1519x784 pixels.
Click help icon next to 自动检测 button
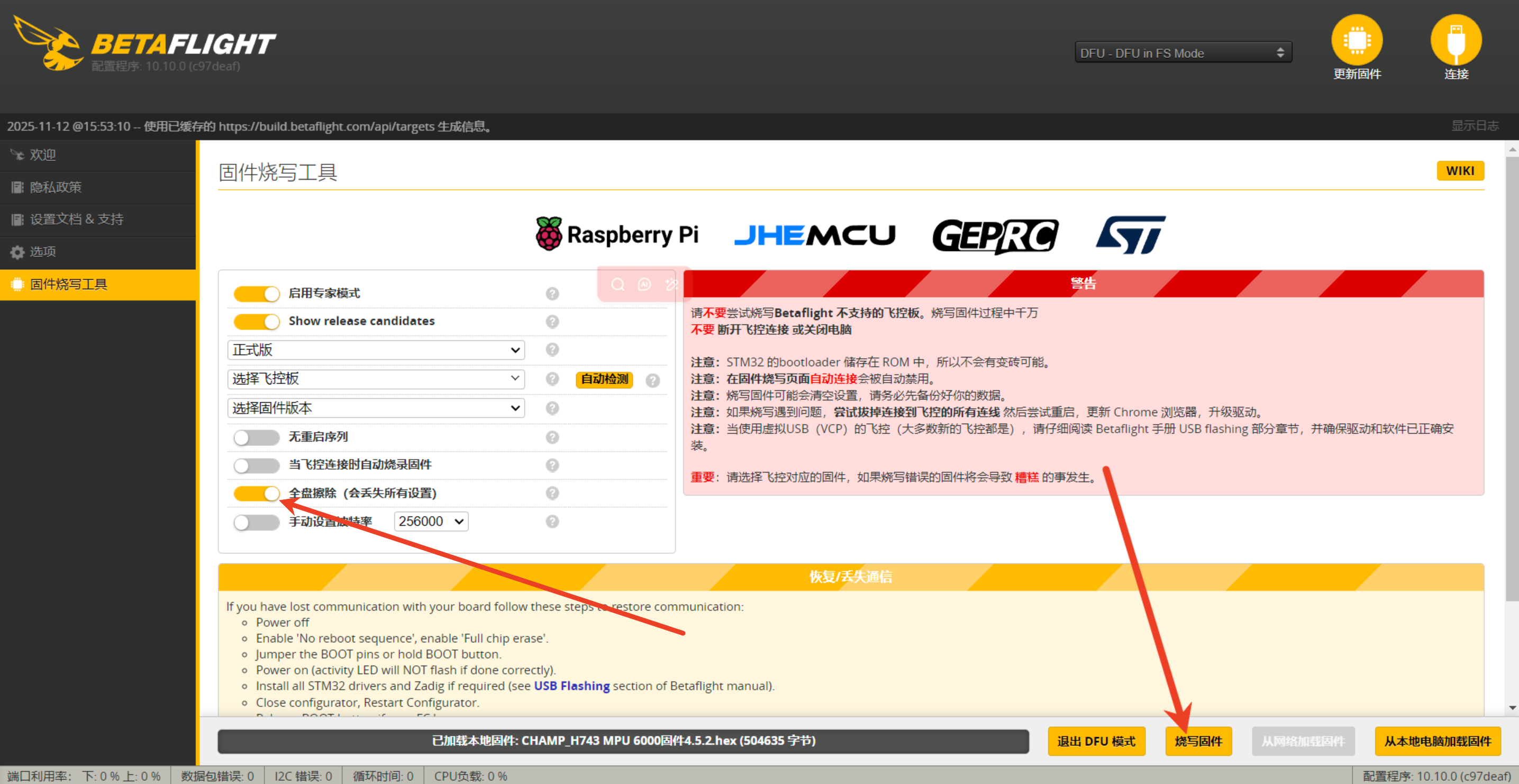tap(652, 380)
